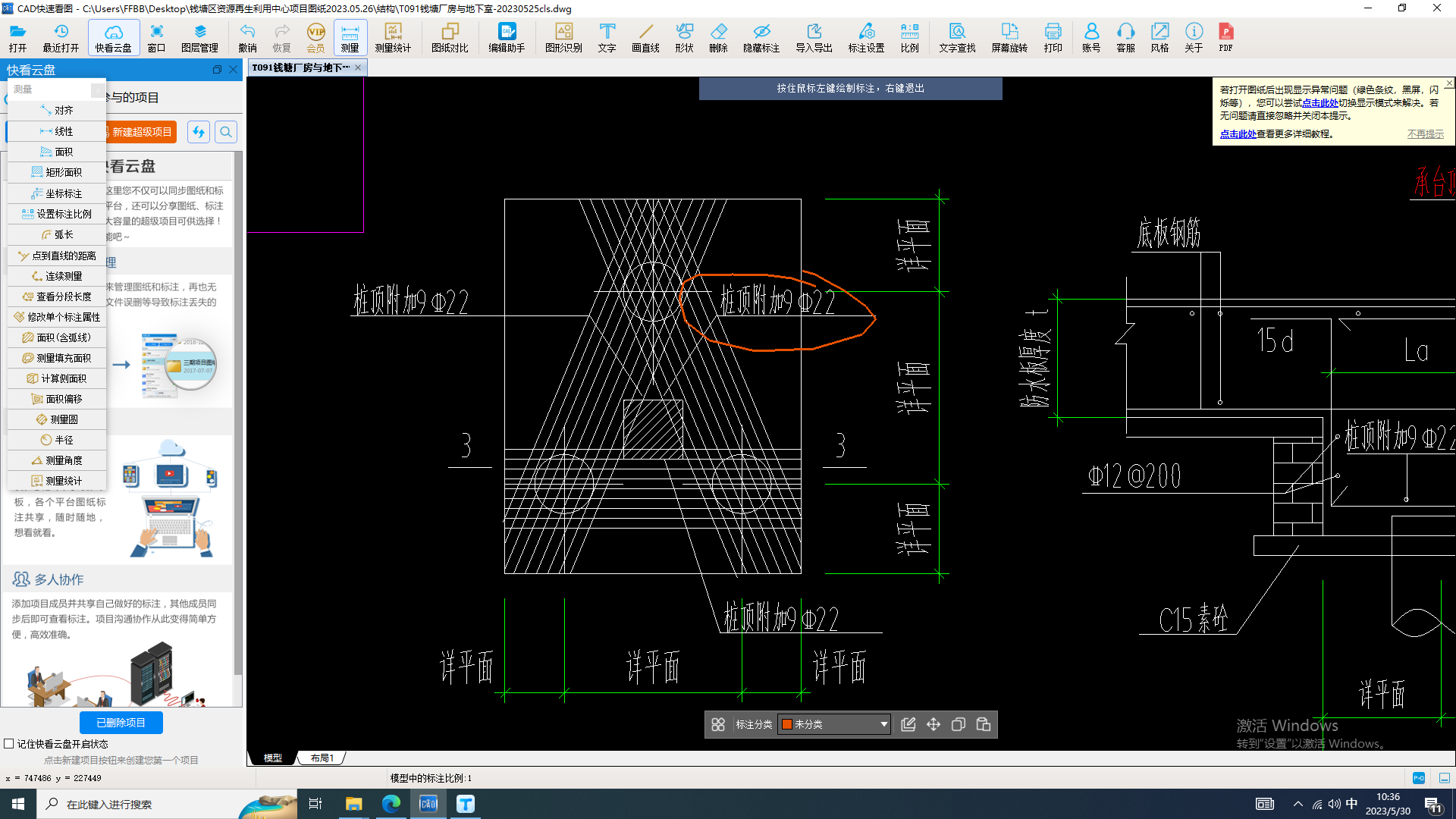Screen dimensions: 1456x819
Task: Open 导入导出 import export tool
Action: pos(814,37)
